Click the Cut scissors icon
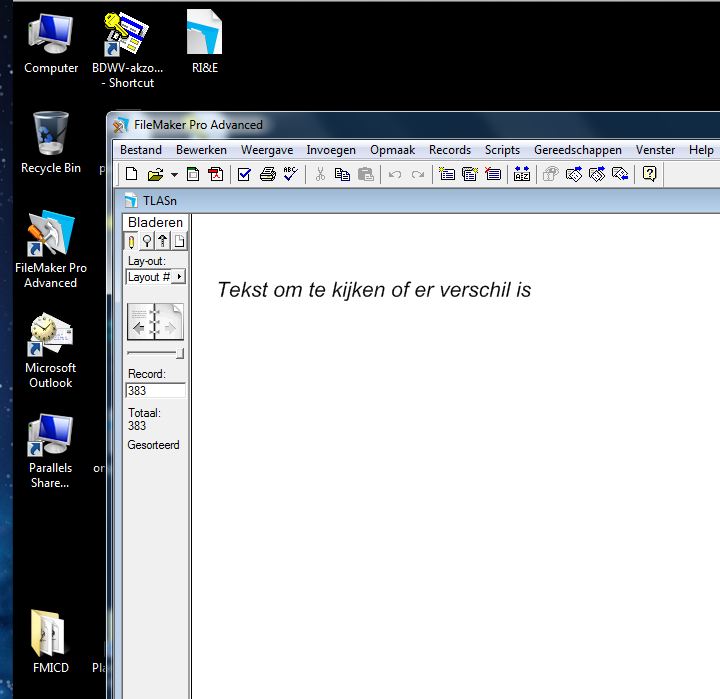This screenshot has width=720, height=699. click(x=321, y=175)
